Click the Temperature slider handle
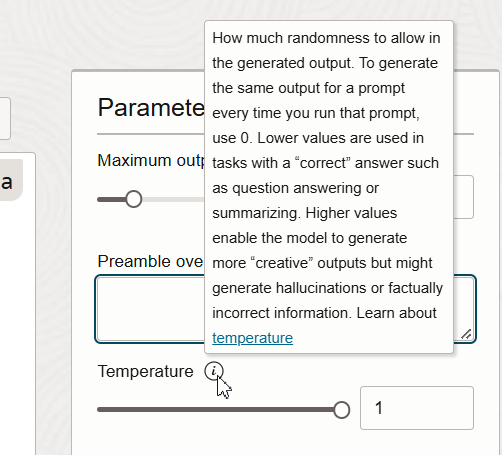Viewport: 502px width, 455px height. tap(341, 410)
